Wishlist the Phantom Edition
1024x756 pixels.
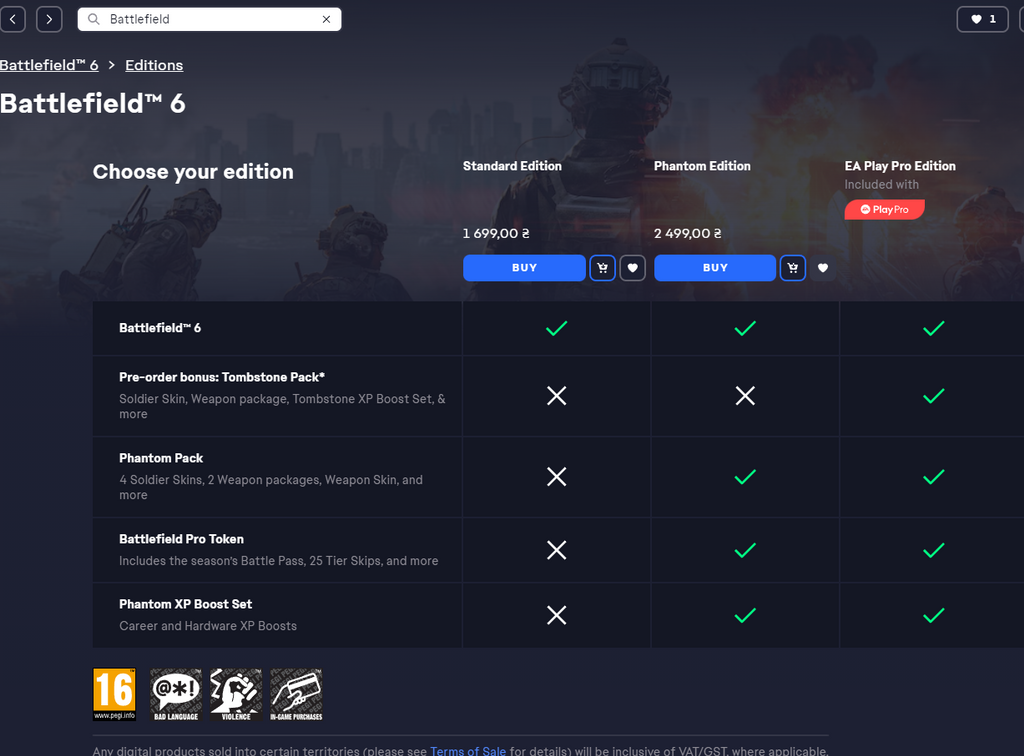click(x=823, y=268)
